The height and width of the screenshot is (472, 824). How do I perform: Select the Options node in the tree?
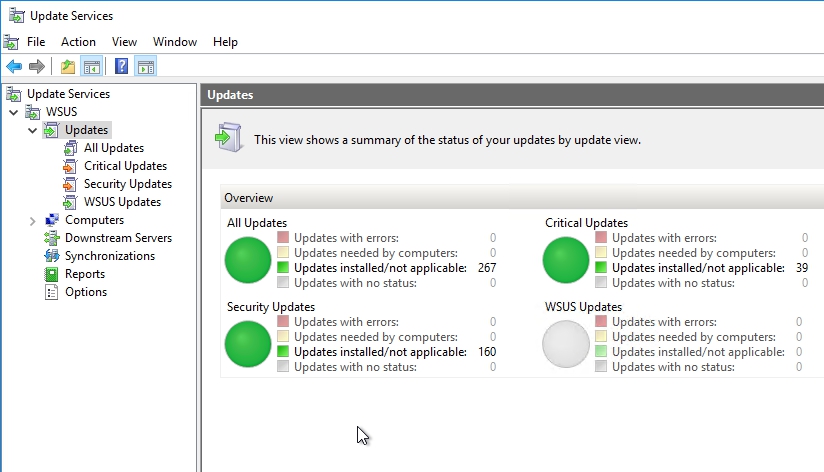[x=85, y=292]
